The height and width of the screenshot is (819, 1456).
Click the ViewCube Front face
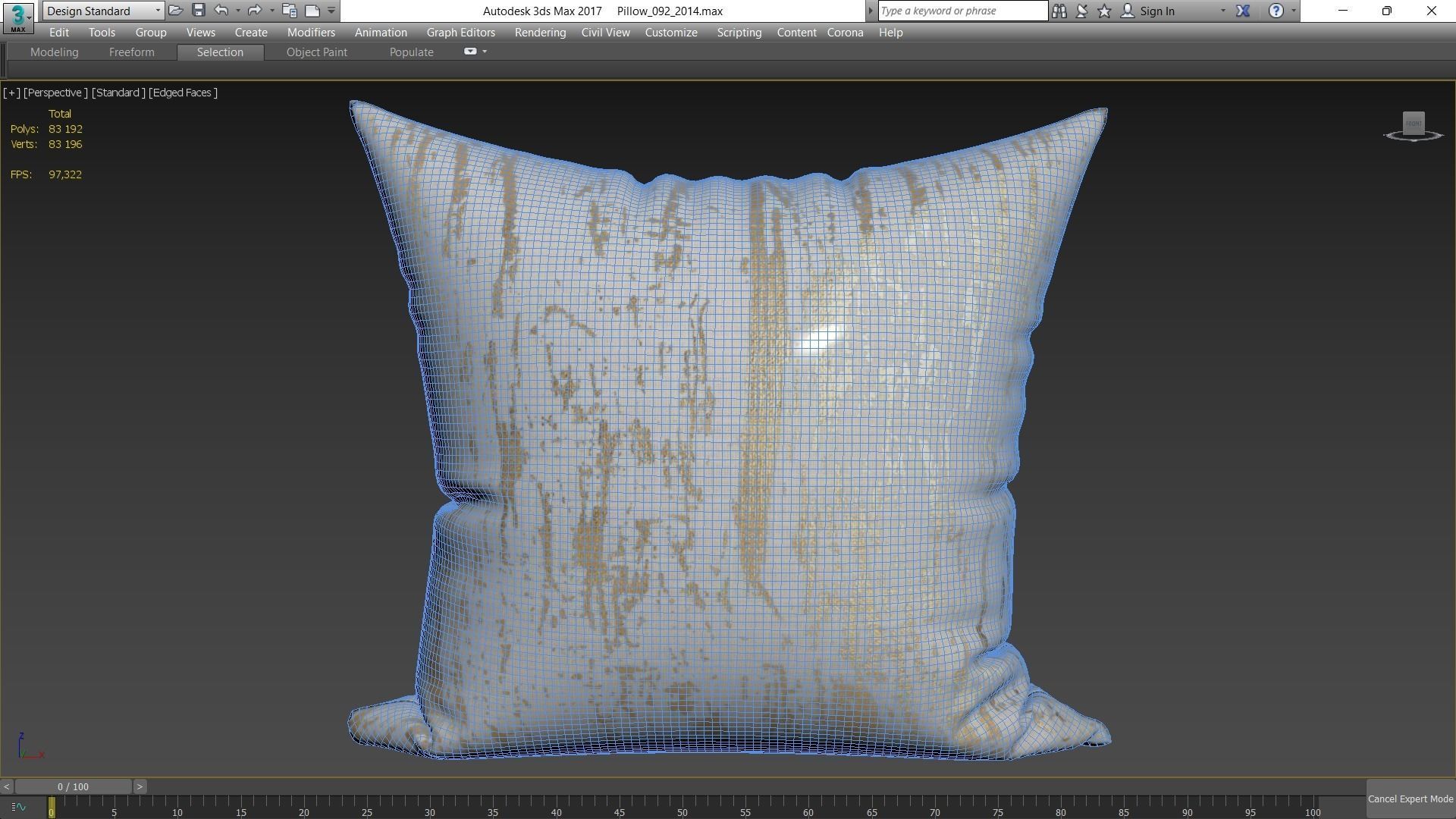coord(1414,123)
